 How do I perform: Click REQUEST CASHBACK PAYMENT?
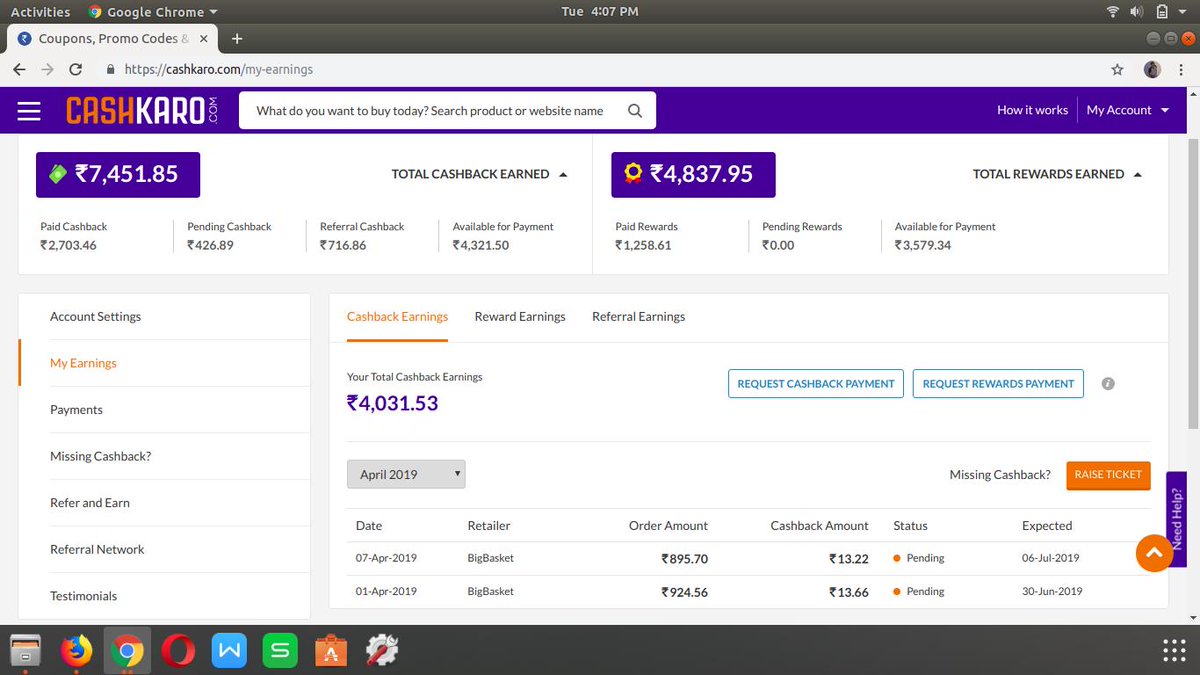click(x=815, y=383)
